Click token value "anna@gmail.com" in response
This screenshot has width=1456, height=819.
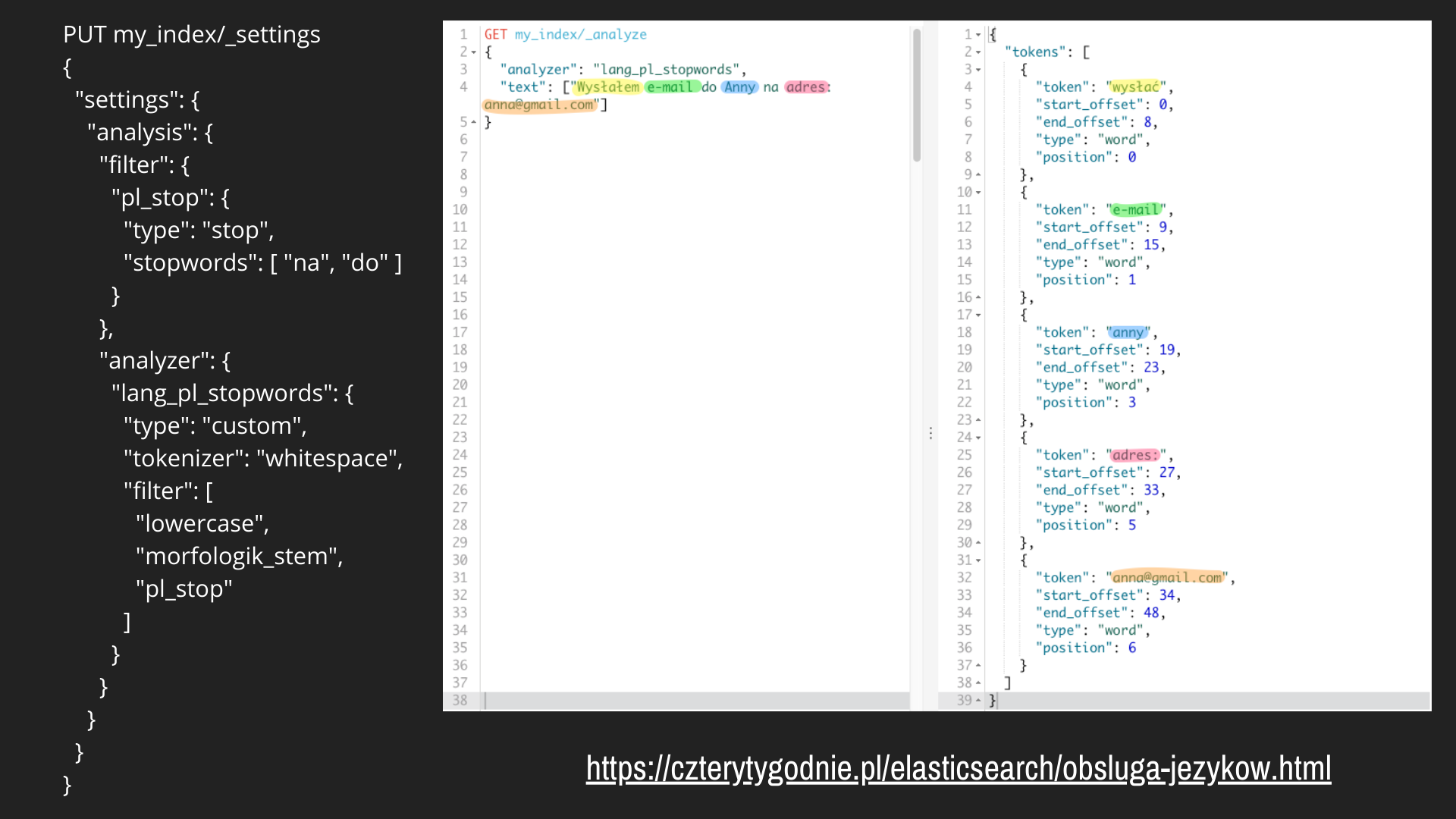coord(1167,578)
